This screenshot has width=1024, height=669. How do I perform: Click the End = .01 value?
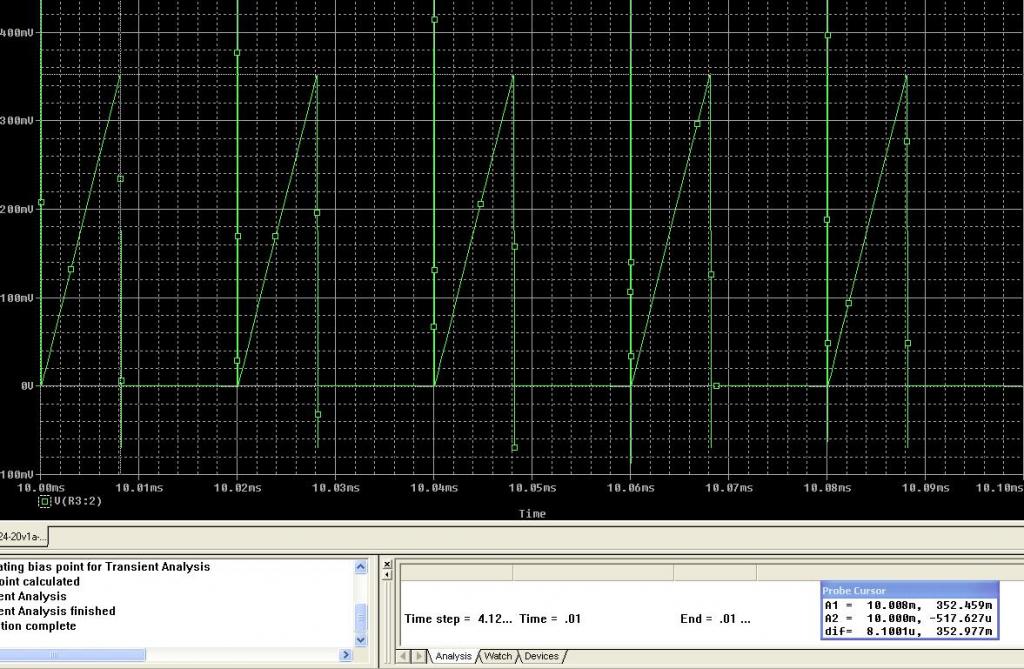tap(715, 619)
